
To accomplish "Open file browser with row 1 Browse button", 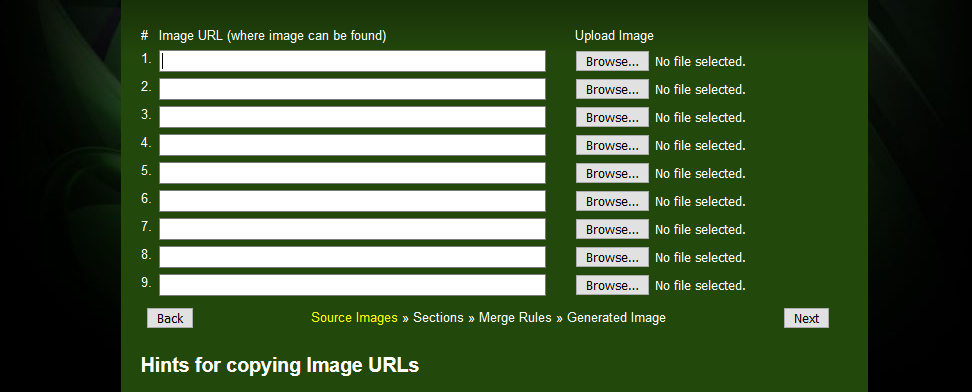I will pyautogui.click(x=612, y=61).
